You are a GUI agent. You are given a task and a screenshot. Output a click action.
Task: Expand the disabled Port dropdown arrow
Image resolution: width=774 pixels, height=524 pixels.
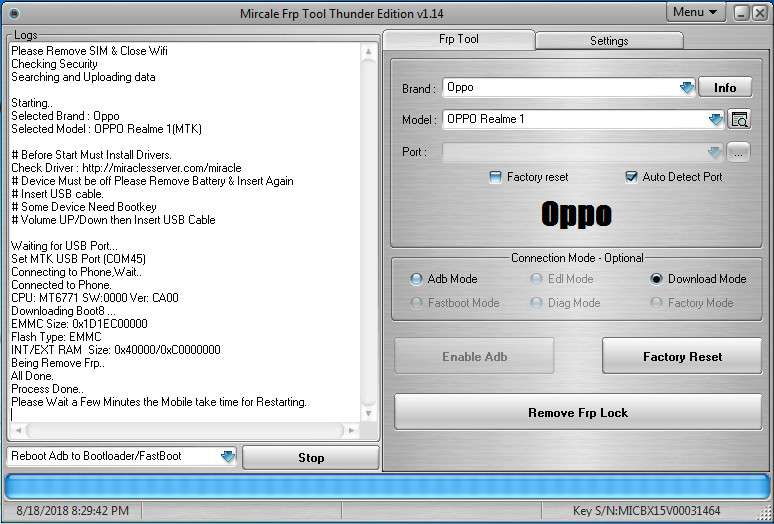click(x=715, y=152)
